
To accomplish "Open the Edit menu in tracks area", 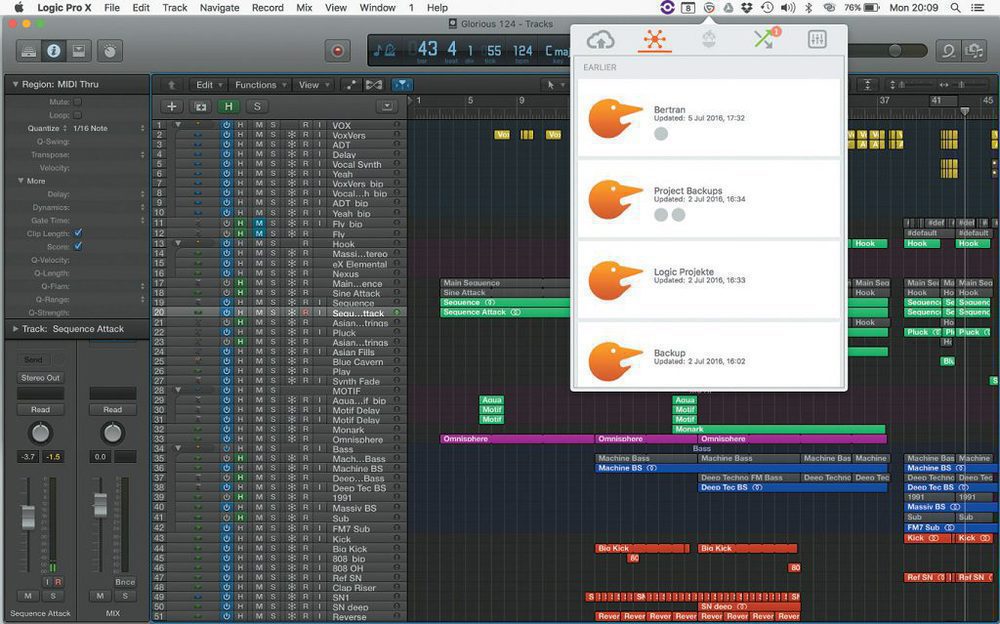I will 210,85.
